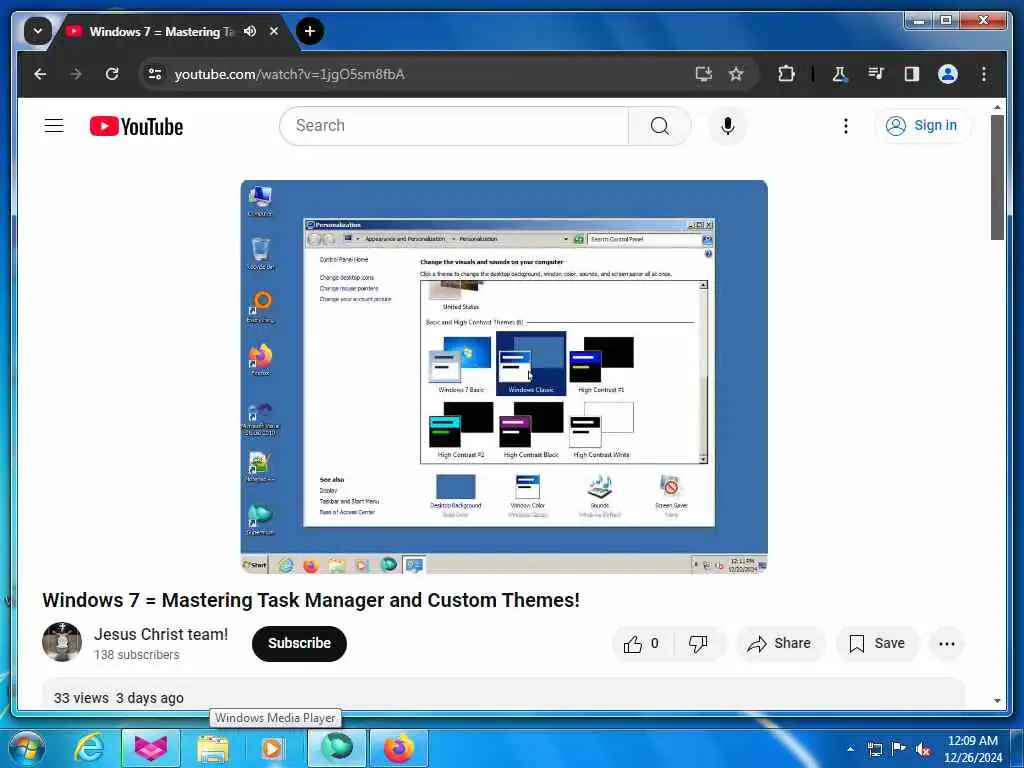The image size is (1024, 768).
Task: Close the Windows 7 Mastering tab
Action: coord(274,31)
